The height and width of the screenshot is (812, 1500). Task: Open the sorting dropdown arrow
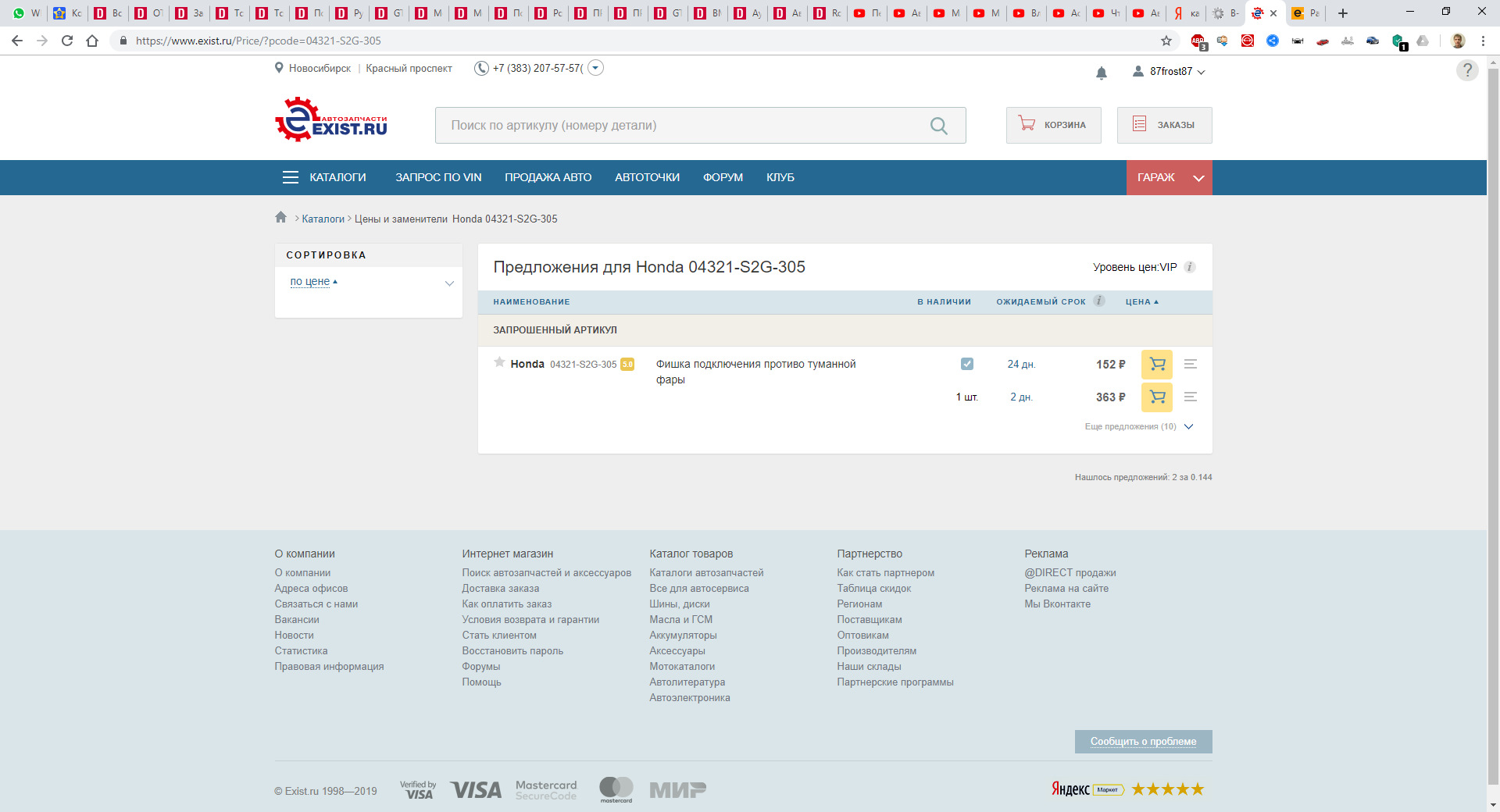click(449, 283)
